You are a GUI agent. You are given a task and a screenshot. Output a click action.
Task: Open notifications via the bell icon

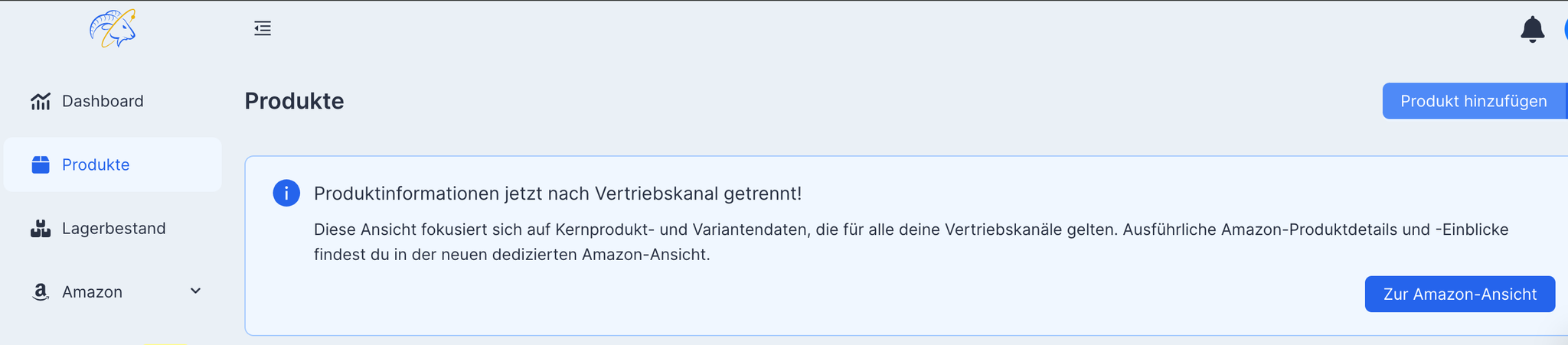(1532, 29)
